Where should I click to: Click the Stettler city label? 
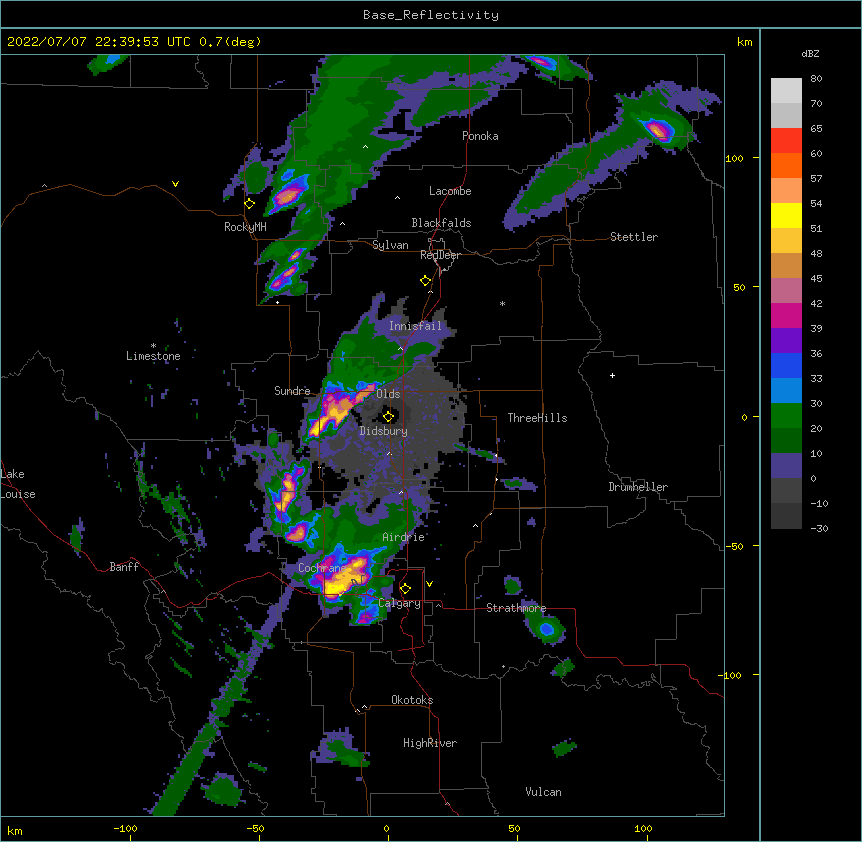(x=634, y=237)
